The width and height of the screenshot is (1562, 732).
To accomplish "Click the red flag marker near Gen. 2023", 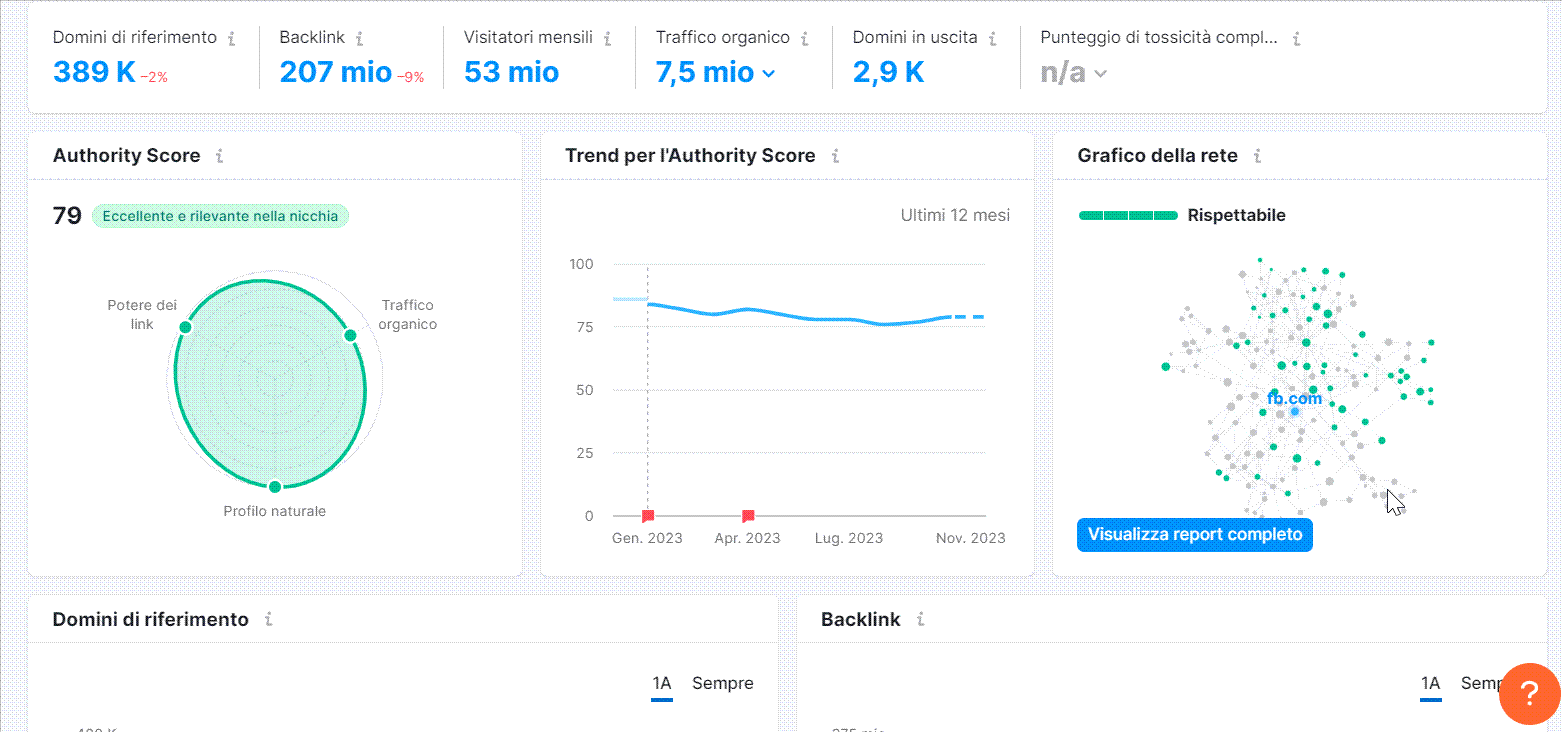I will [646, 515].
